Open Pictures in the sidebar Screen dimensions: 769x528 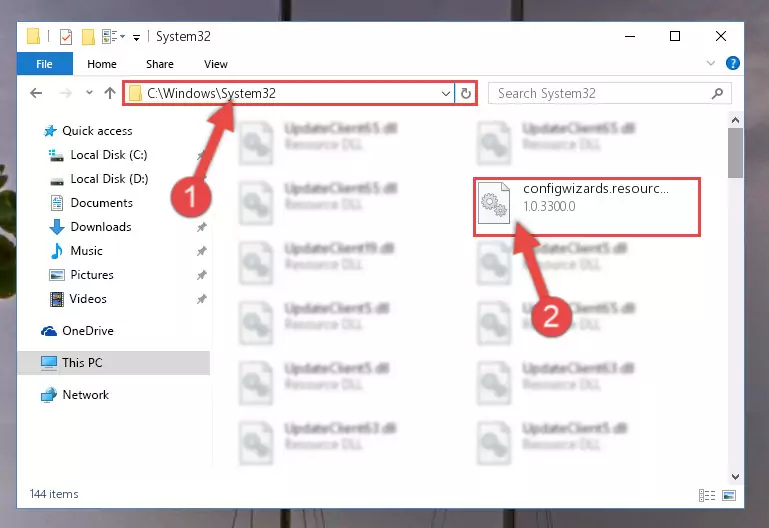click(92, 275)
